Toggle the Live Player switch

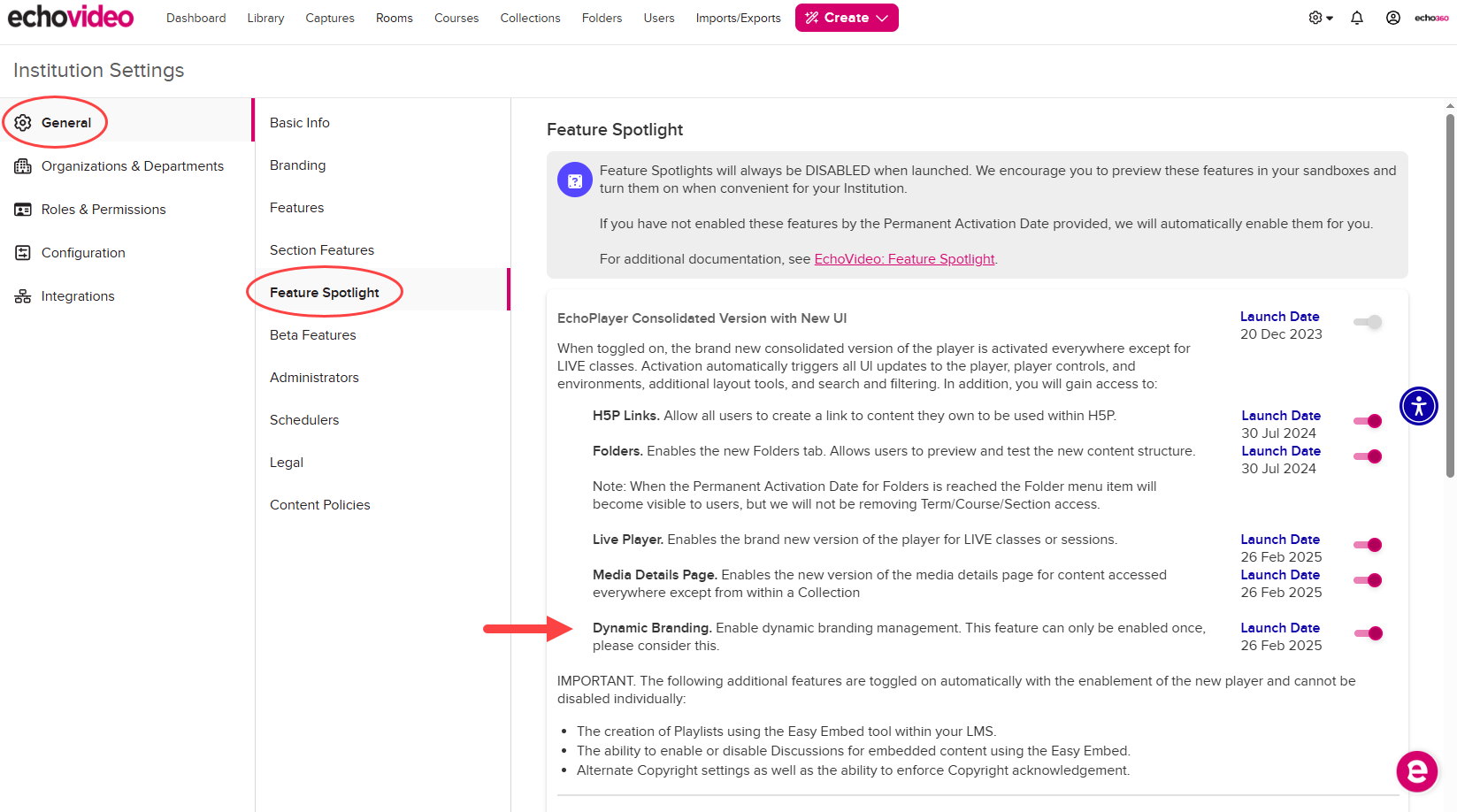click(x=1368, y=545)
